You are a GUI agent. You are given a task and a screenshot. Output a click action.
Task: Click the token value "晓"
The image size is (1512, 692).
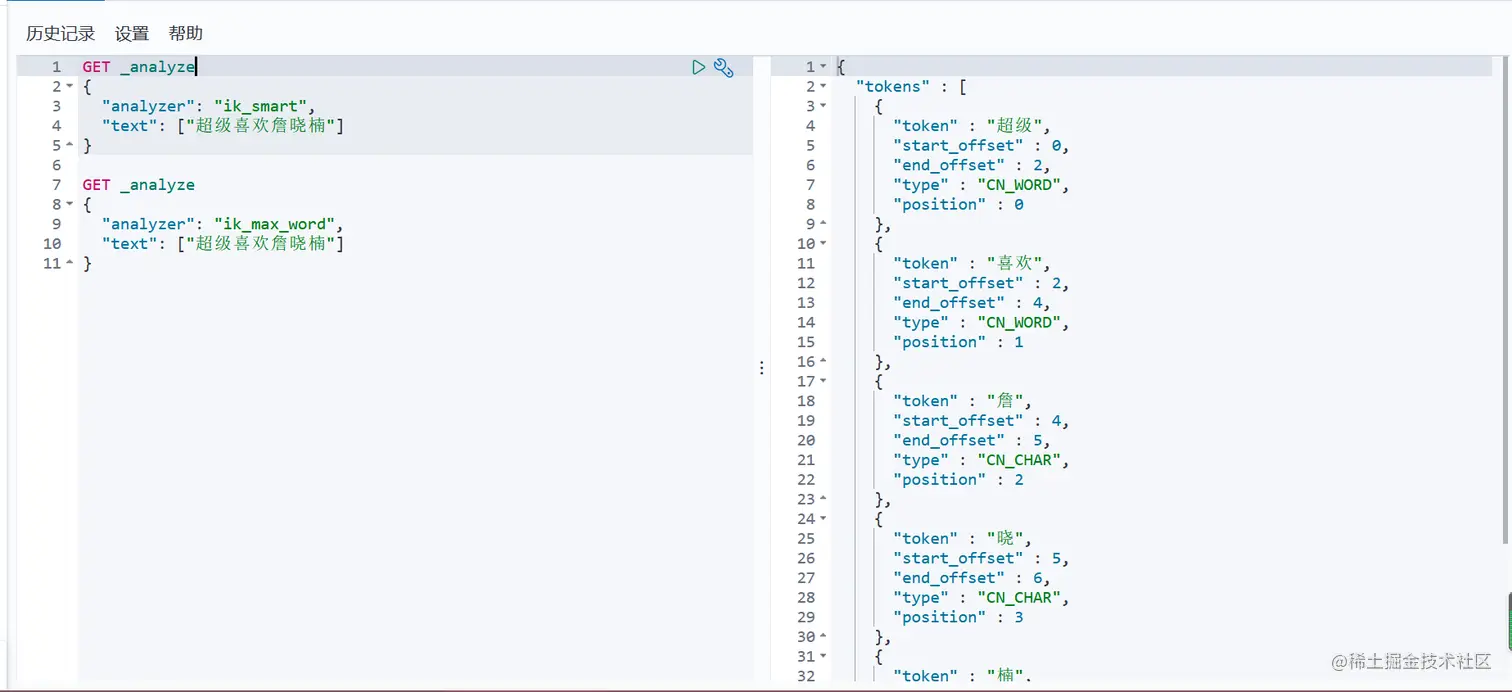(1006, 539)
